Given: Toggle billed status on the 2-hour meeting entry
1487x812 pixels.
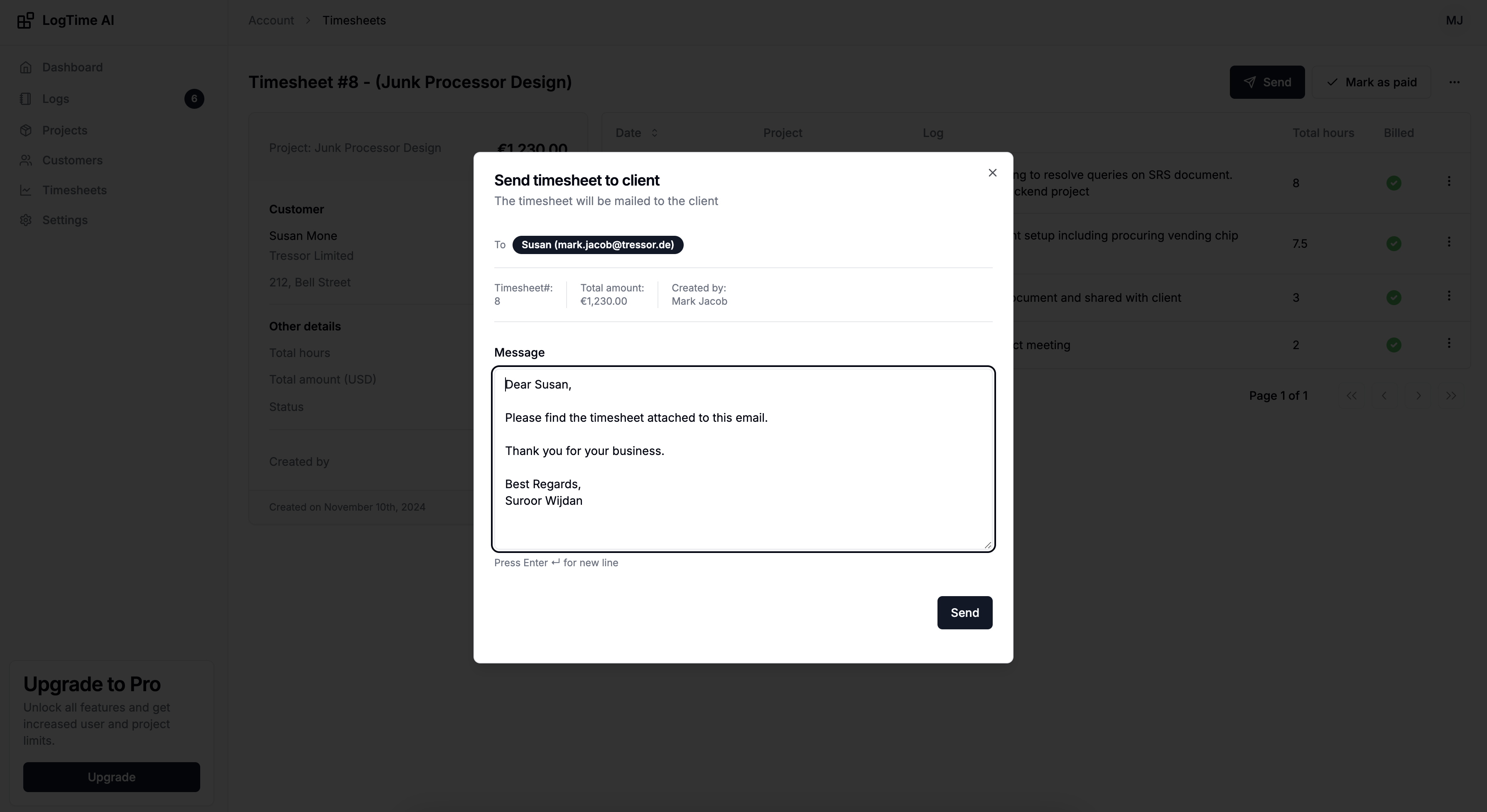Looking at the screenshot, I should [x=1394, y=345].
